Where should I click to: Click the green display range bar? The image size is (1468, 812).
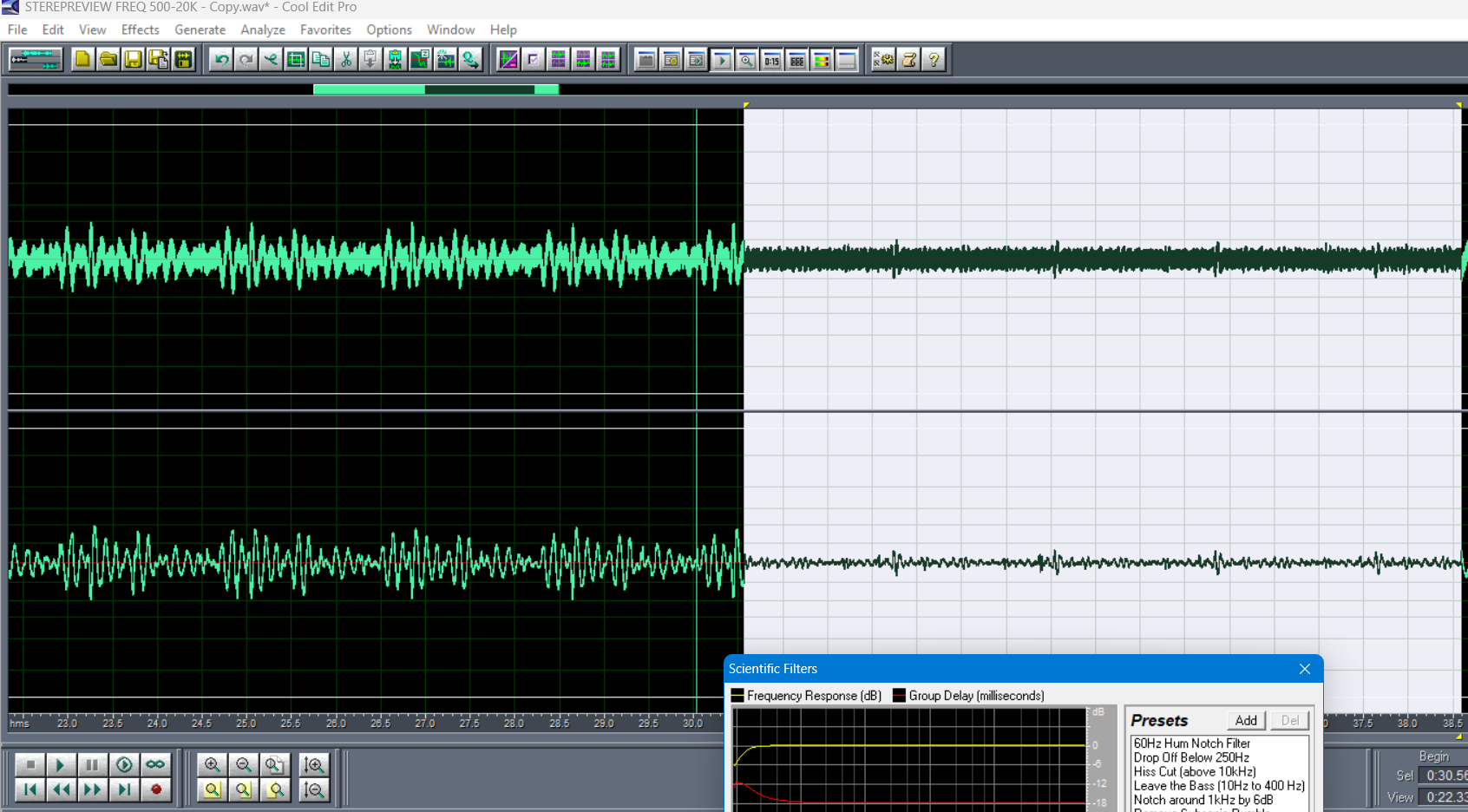coord(436,89)
